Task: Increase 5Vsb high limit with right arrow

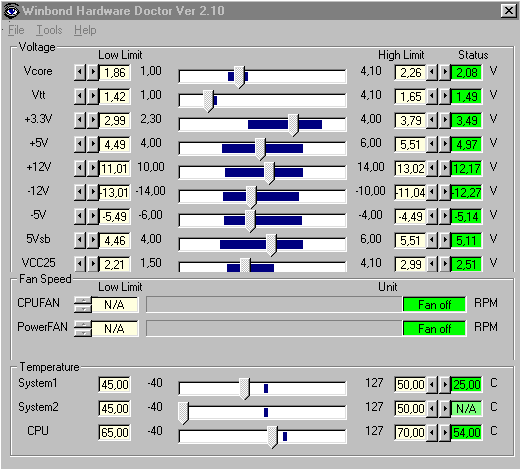Action: [x=445, y=240]
